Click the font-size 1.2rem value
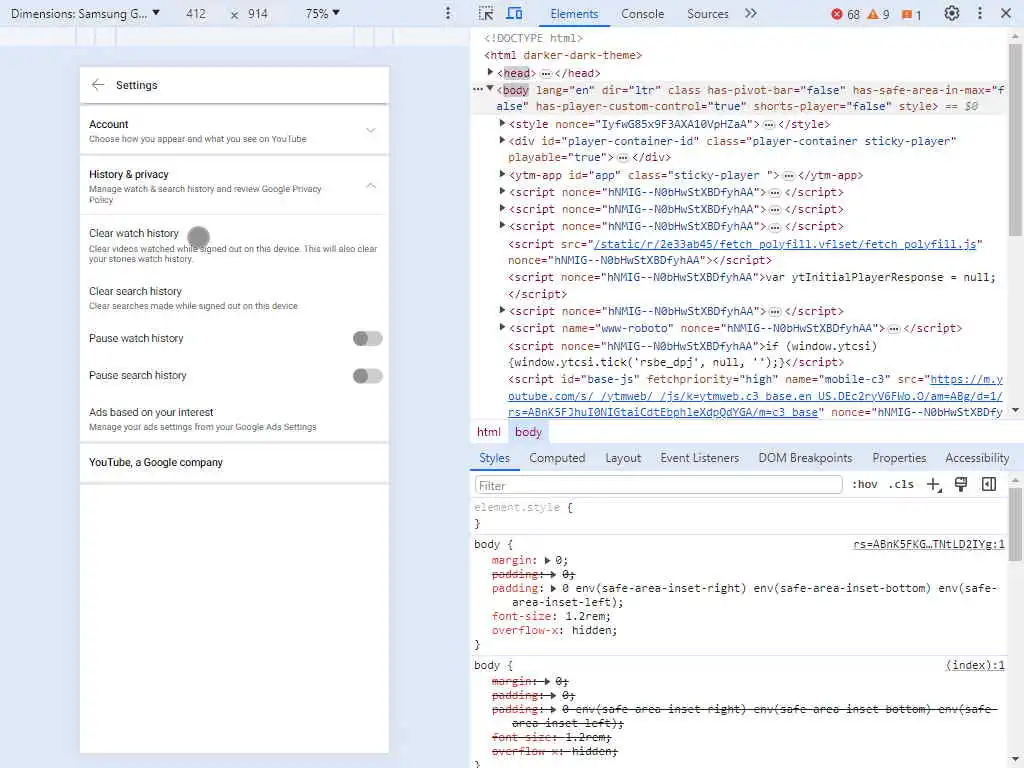 [587, 616]
